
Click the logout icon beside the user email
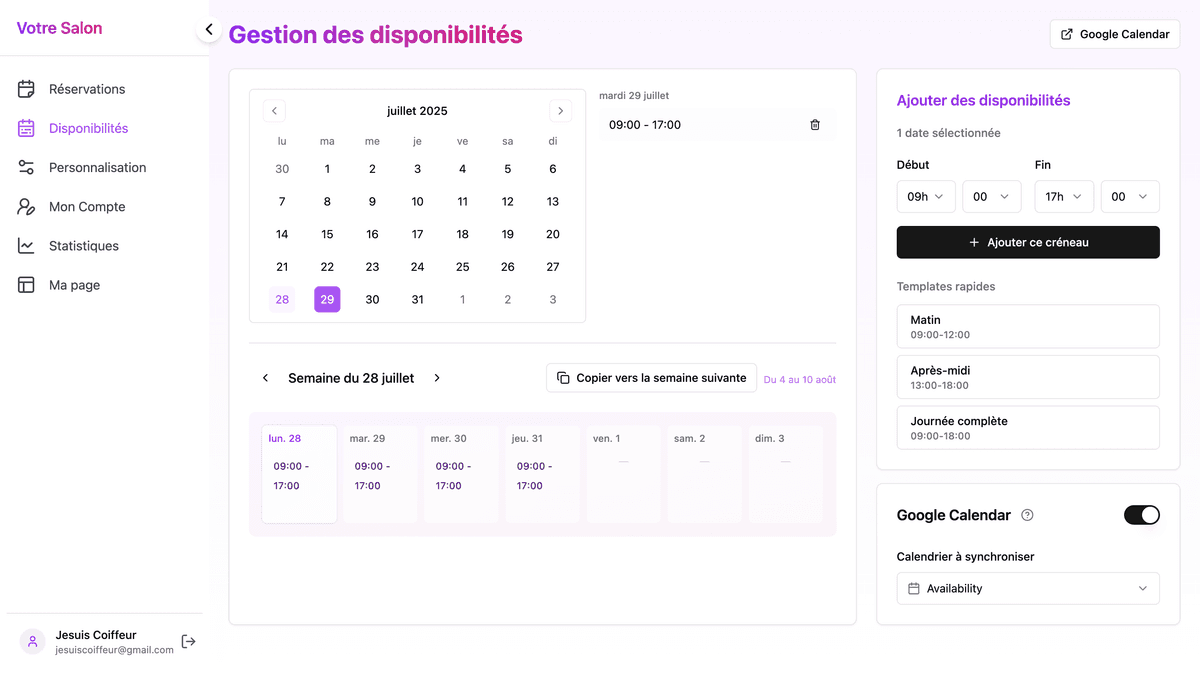(x=188, y=641)
